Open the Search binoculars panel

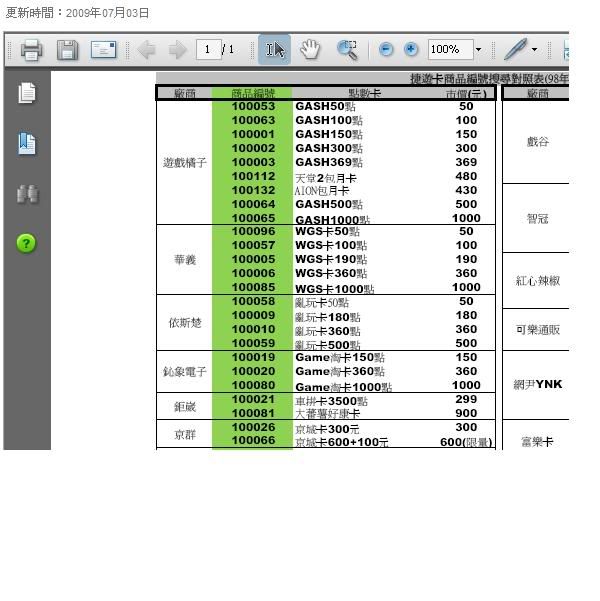point(27,194)
